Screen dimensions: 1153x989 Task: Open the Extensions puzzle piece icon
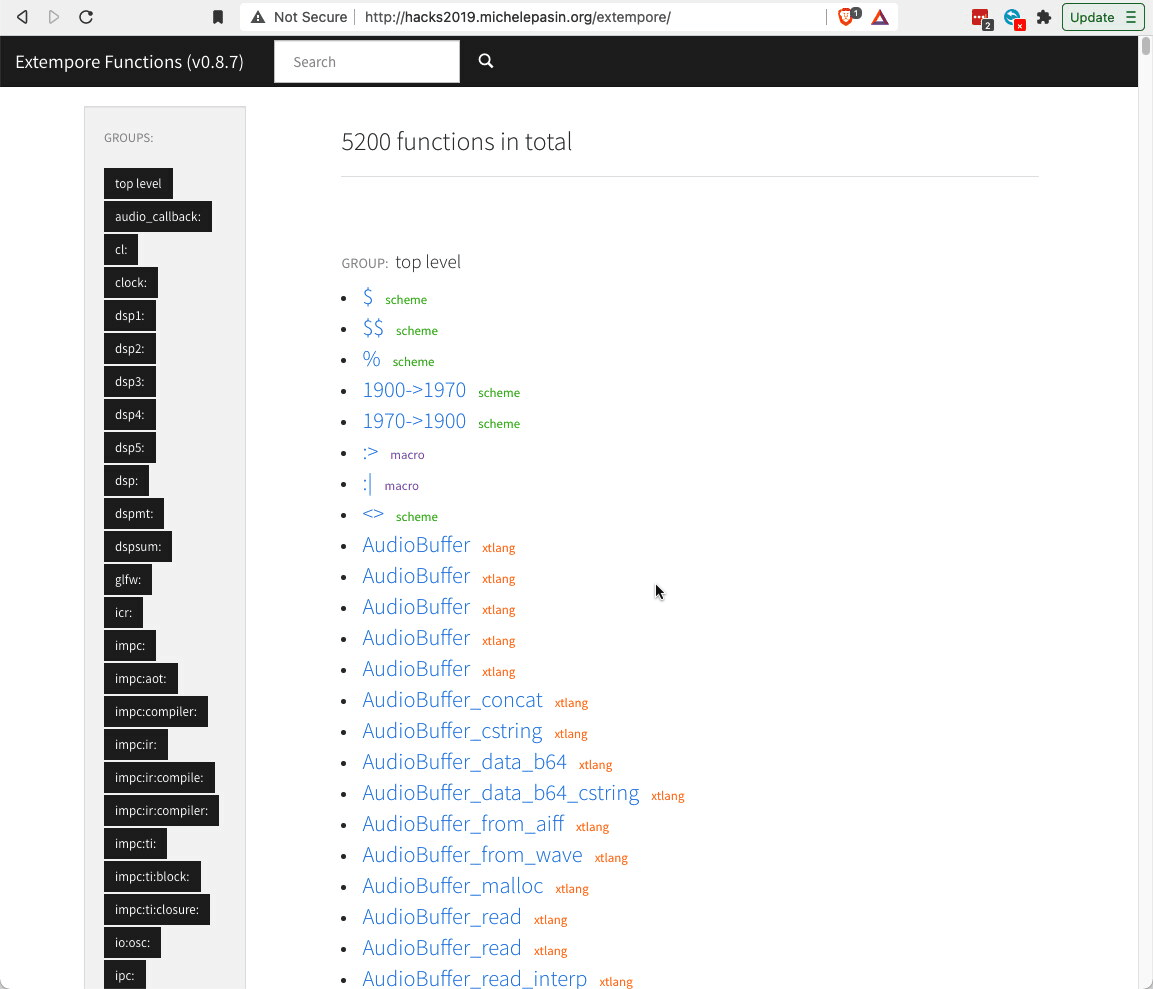(x=1044, y=17)
